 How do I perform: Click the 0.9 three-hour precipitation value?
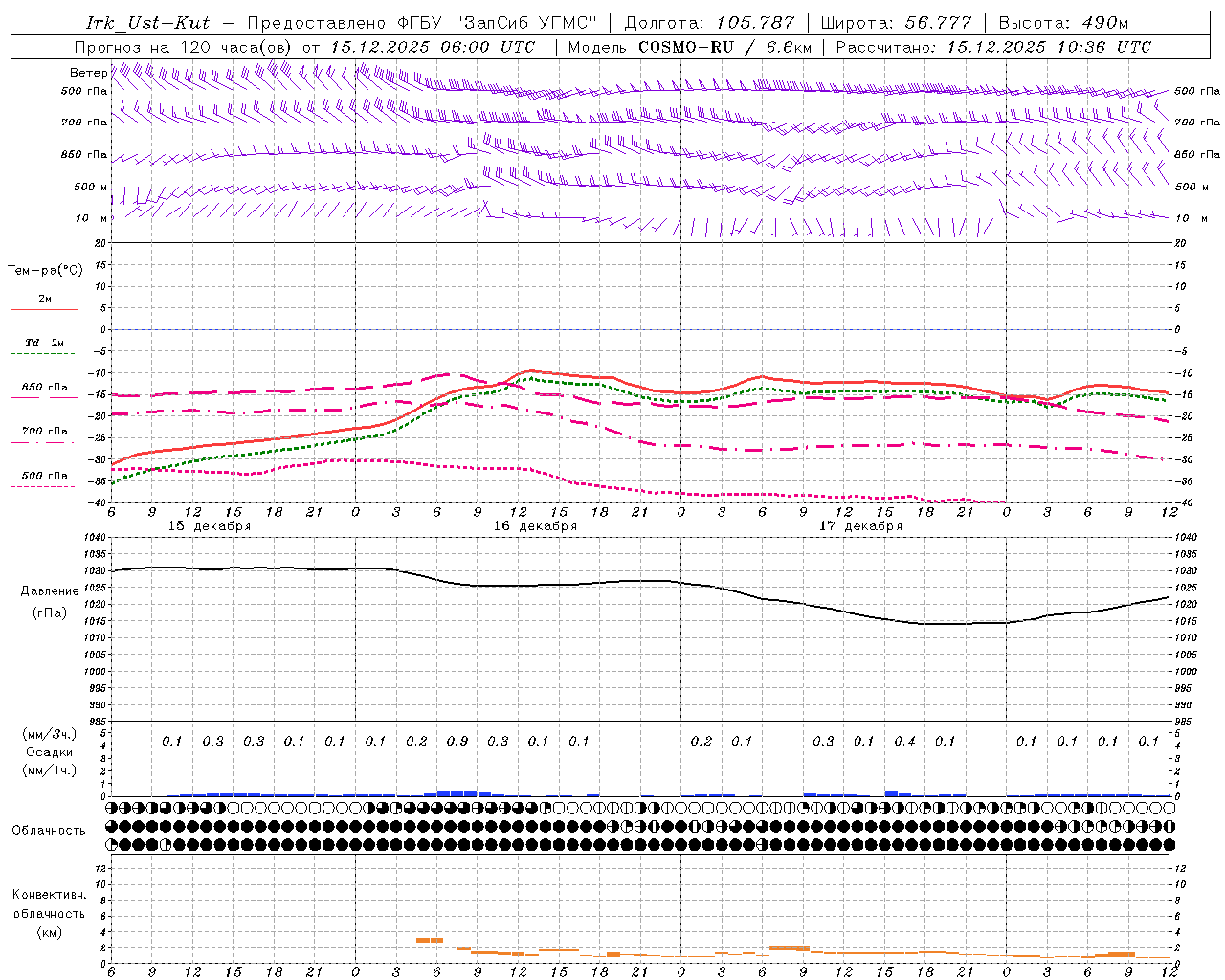(x=457, y=742)
